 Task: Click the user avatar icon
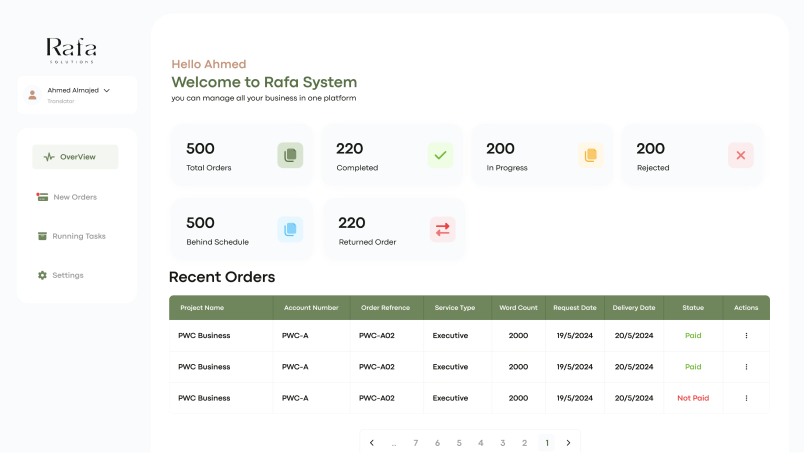(x=33, y=95)
